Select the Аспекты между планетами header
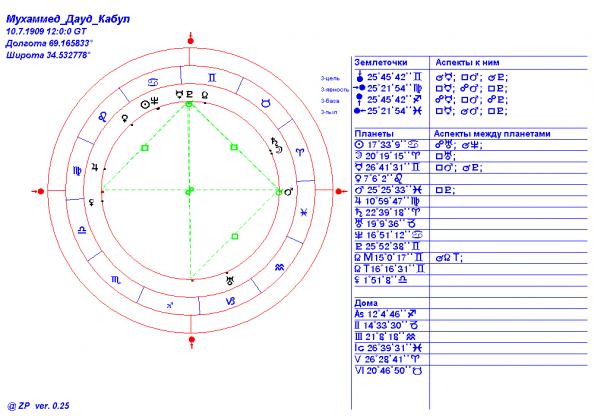Viewport: 594px width, 416px height. tap(492, 134)
